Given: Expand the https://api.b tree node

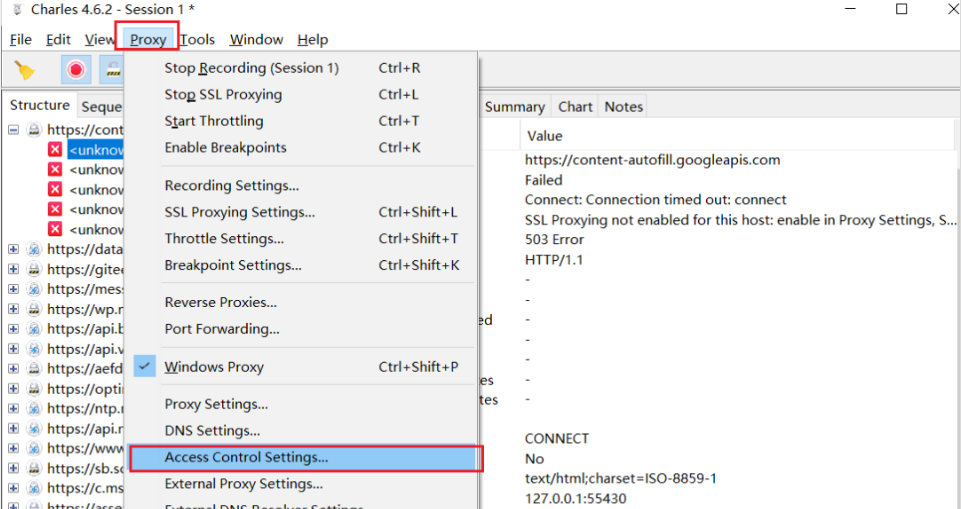Looking at the screenshot, I should click(13, 329).
